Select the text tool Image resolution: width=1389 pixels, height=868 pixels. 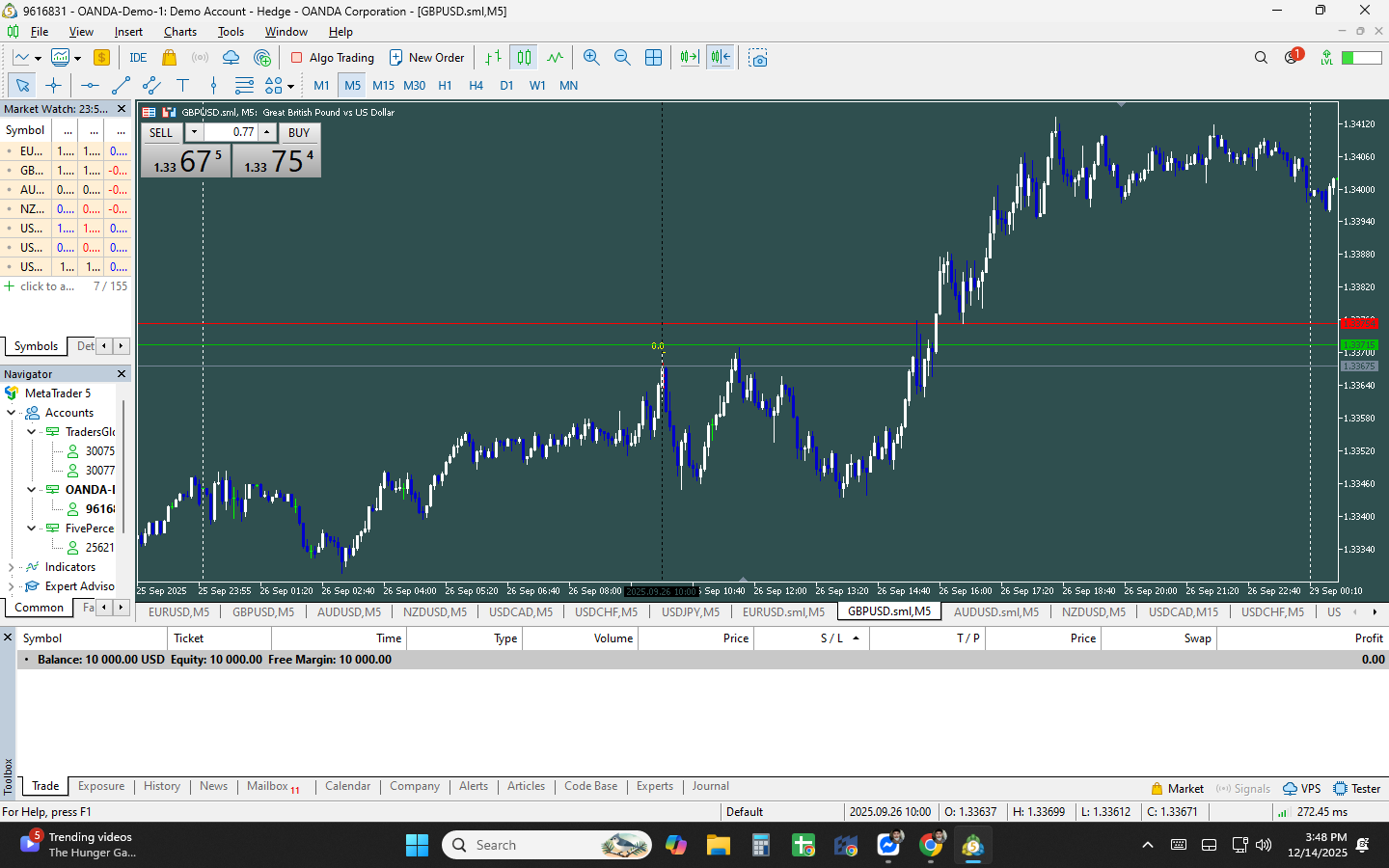(182, 86)
